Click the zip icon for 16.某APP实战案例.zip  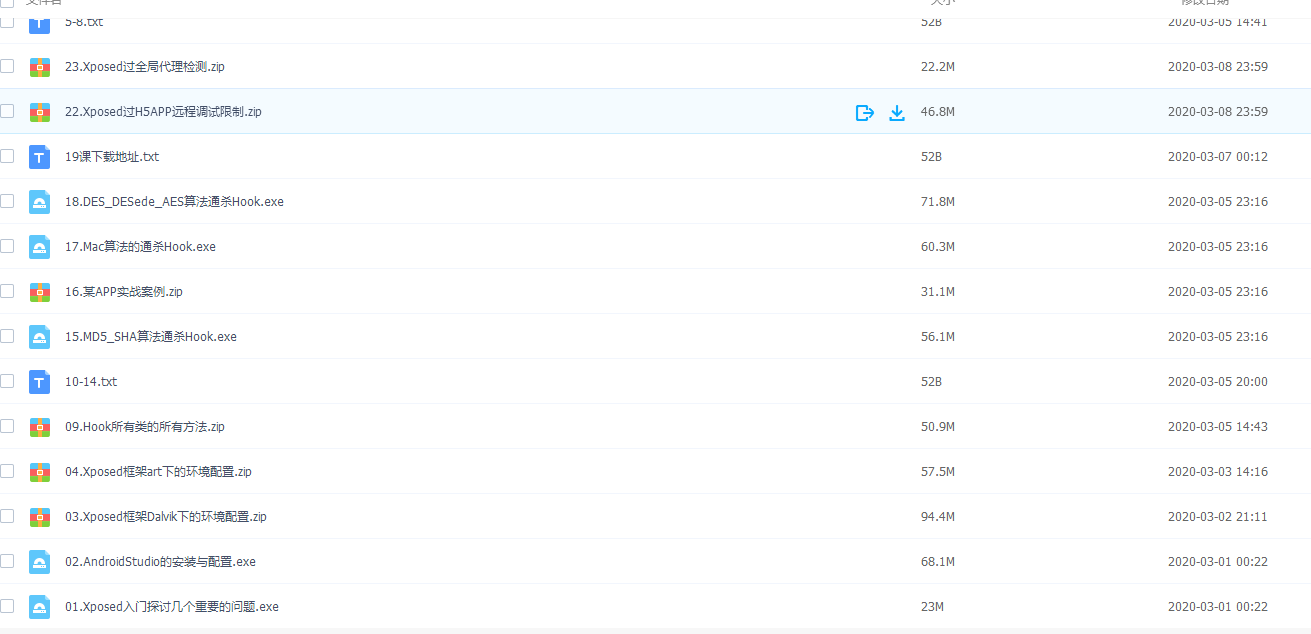[x=40, y=292]
